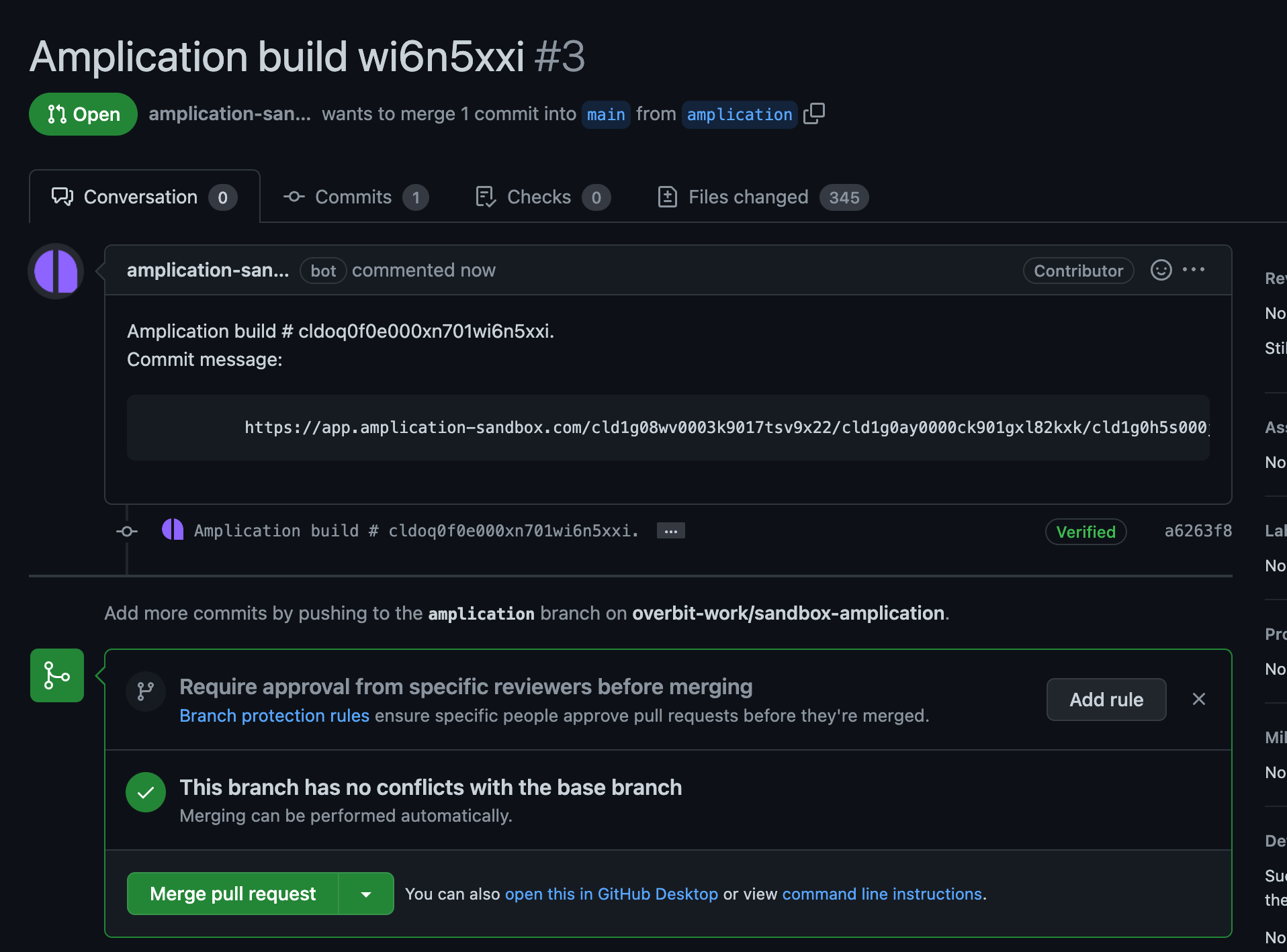Click the amplication bot avatar

55,271
